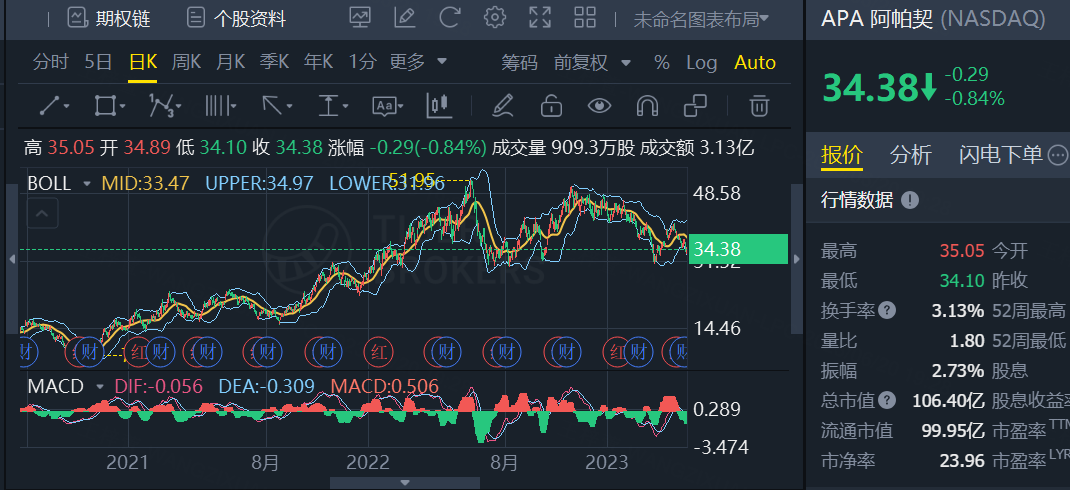
Task: Select the wave pattern drawing tool
Action: click(x=165, y=106)
